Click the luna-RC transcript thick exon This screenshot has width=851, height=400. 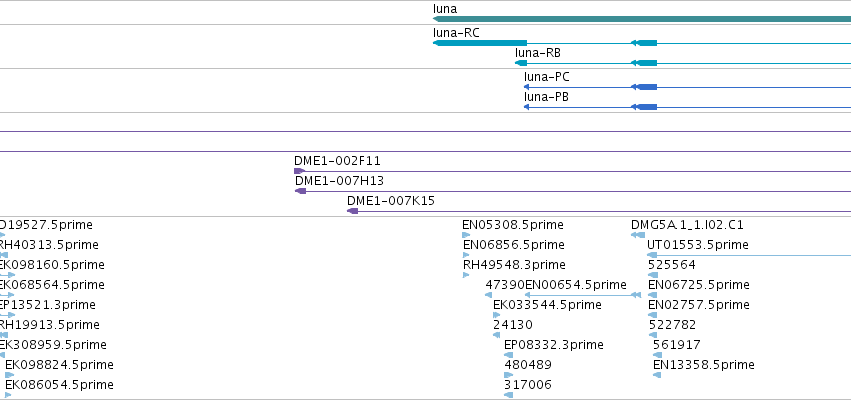480,43
